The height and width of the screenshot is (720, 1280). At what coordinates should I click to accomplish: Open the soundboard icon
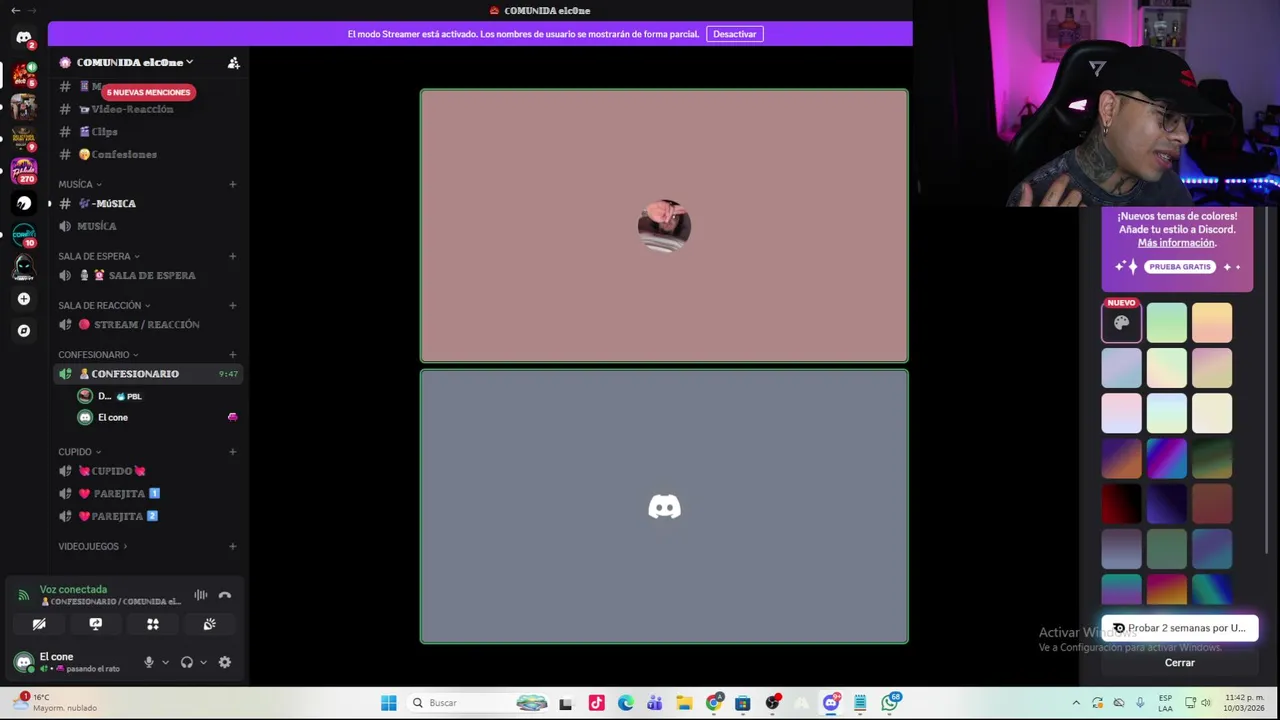[x=210, y=624]
